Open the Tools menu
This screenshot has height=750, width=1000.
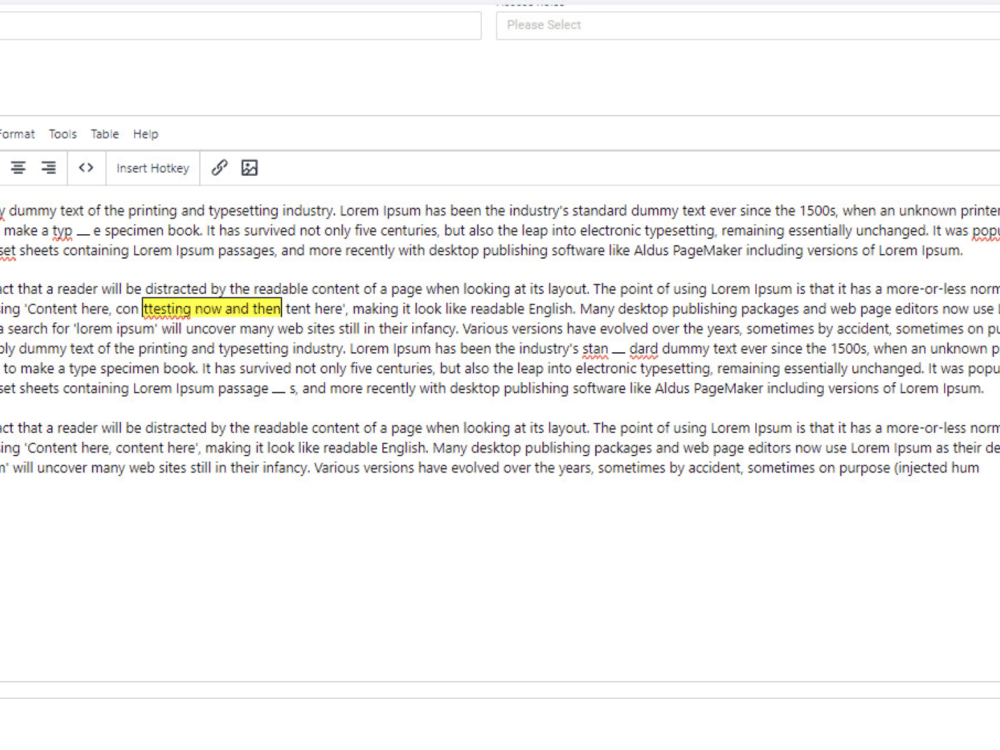[62, 133]
